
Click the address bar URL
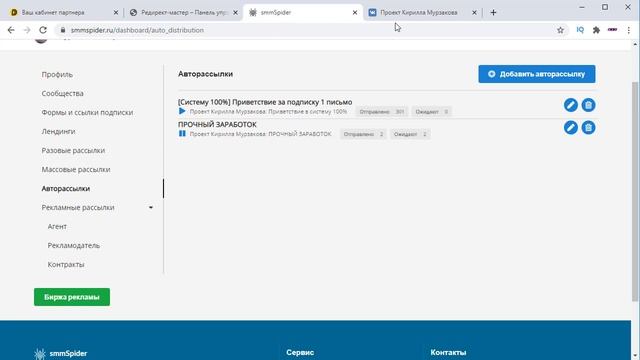137,30
